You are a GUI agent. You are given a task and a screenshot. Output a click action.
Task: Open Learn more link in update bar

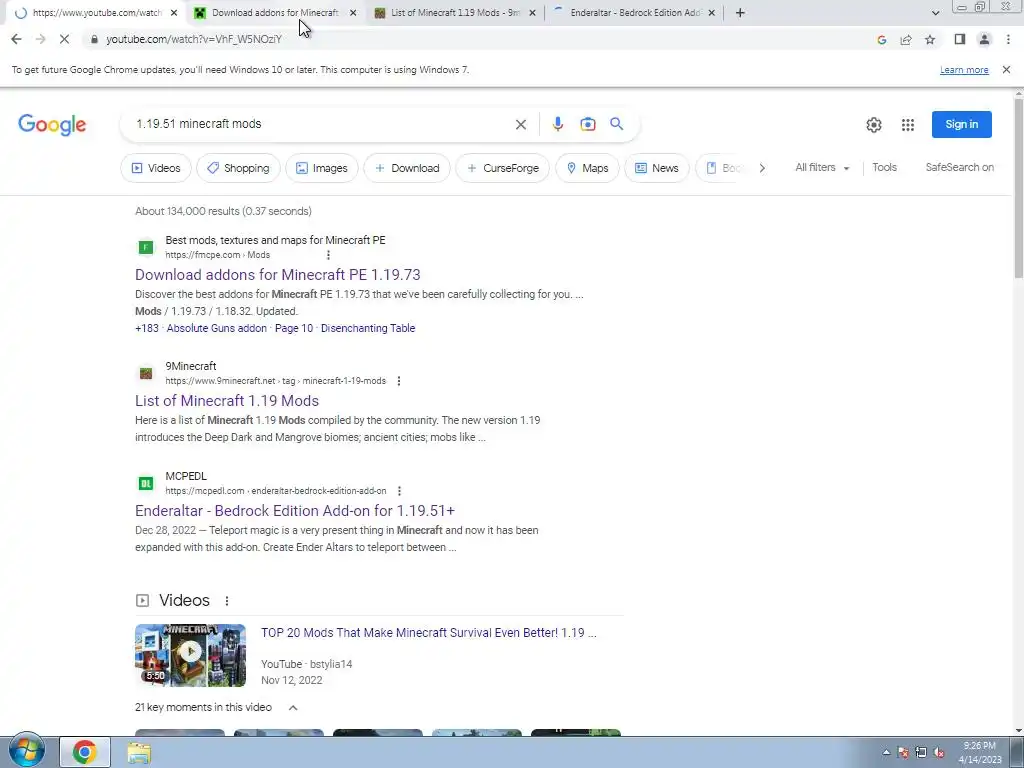coord(964,71)
